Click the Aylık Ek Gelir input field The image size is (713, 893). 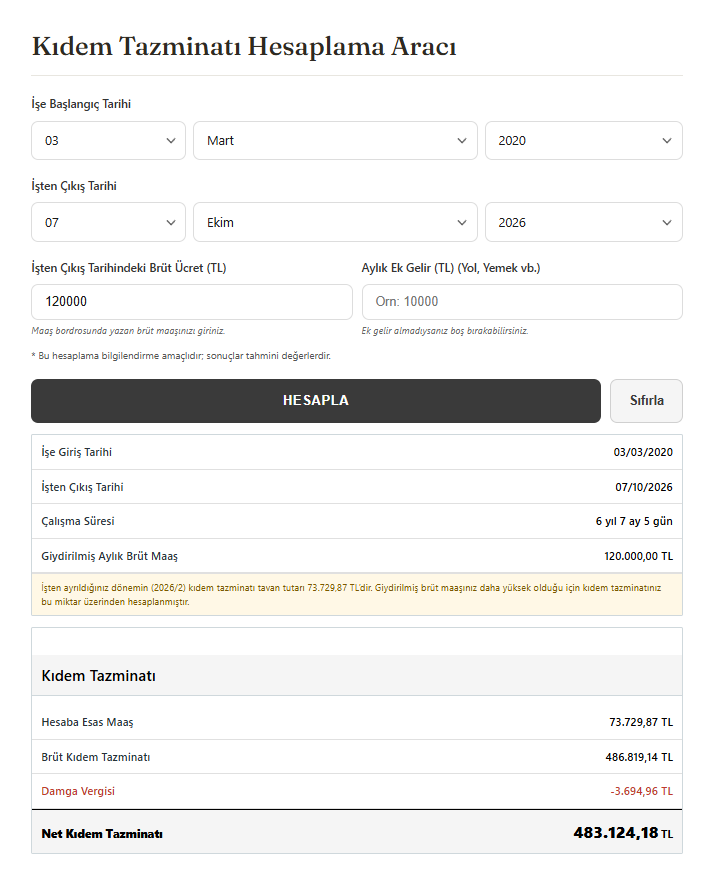pyautogui.click(x=522, y=302)
